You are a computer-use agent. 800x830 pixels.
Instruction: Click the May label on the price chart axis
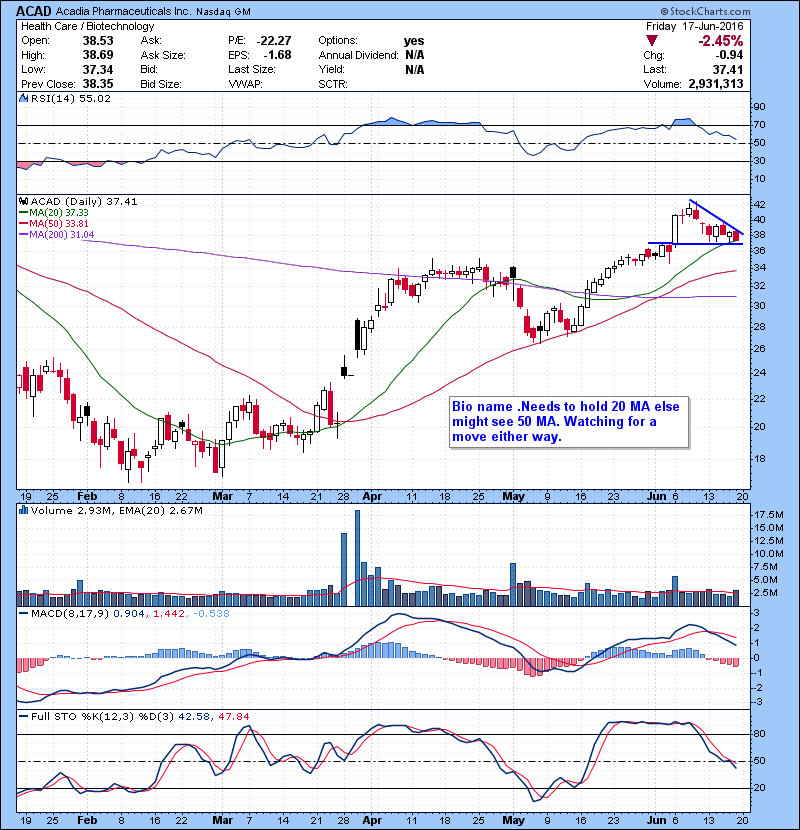(x=513, y=496)
